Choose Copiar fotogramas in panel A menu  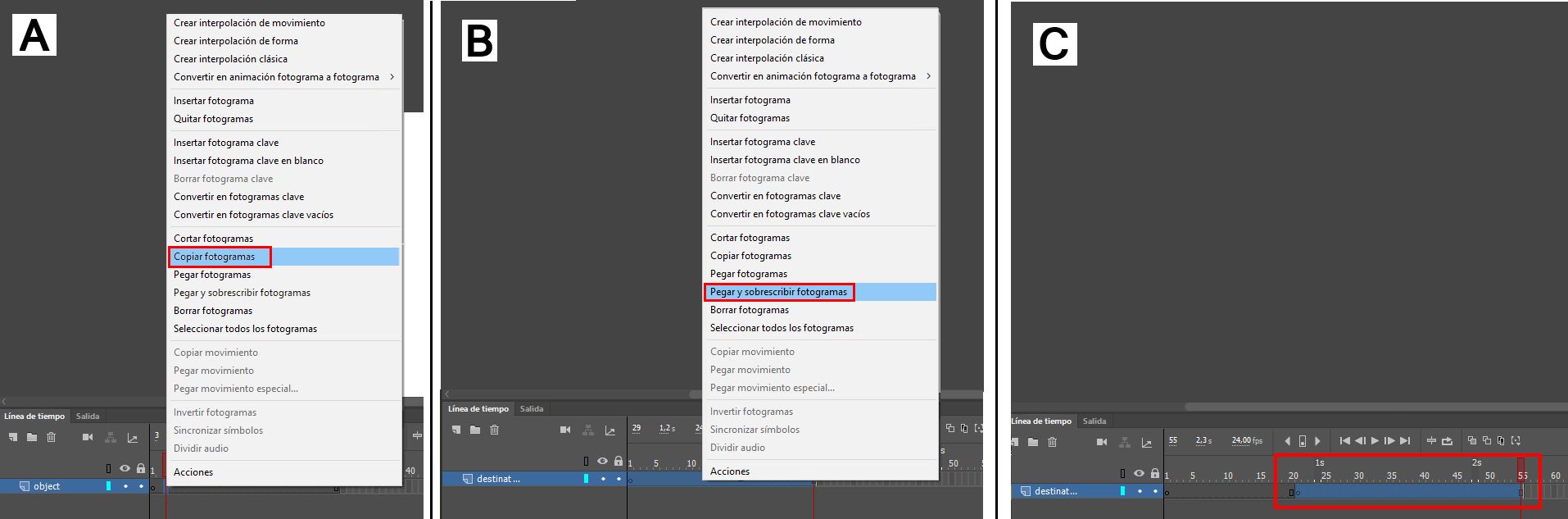(283, 257)
